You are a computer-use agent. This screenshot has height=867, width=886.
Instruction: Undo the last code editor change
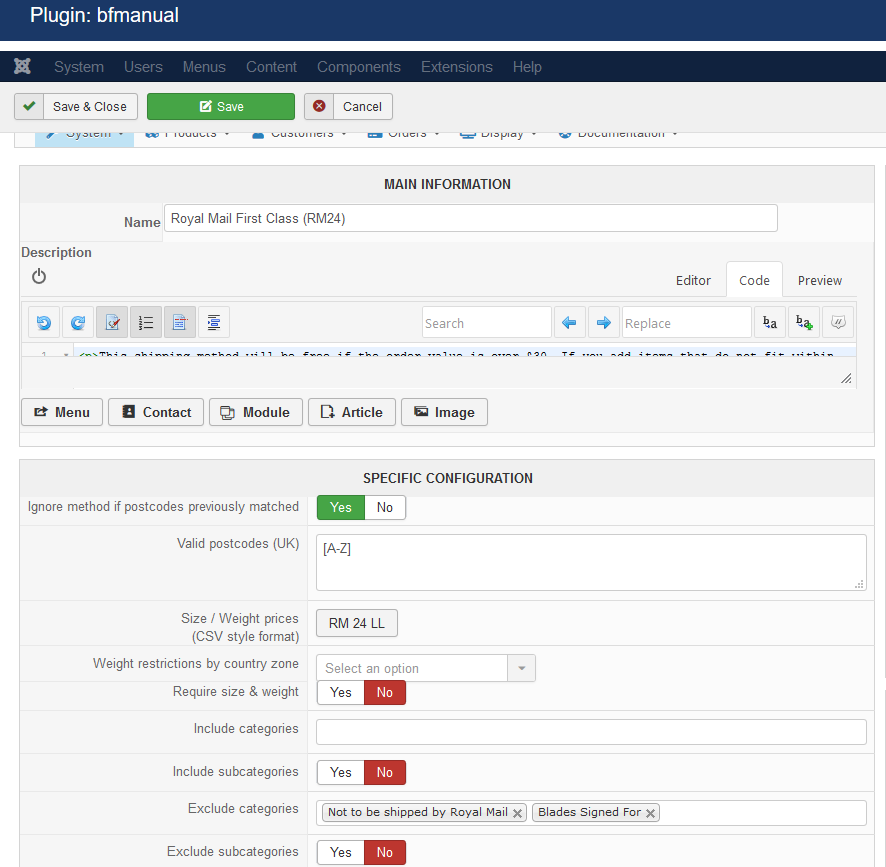[x=44, y=322]
